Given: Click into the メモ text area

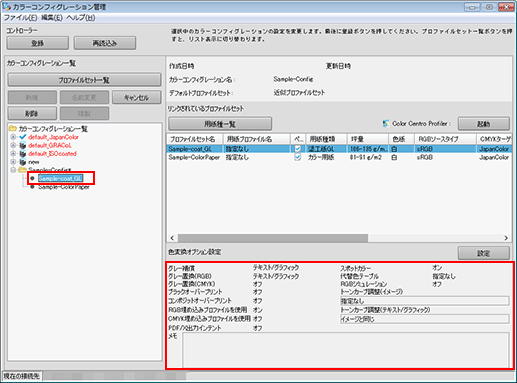Looking at the screenshot, I should (x=346, y=350).
